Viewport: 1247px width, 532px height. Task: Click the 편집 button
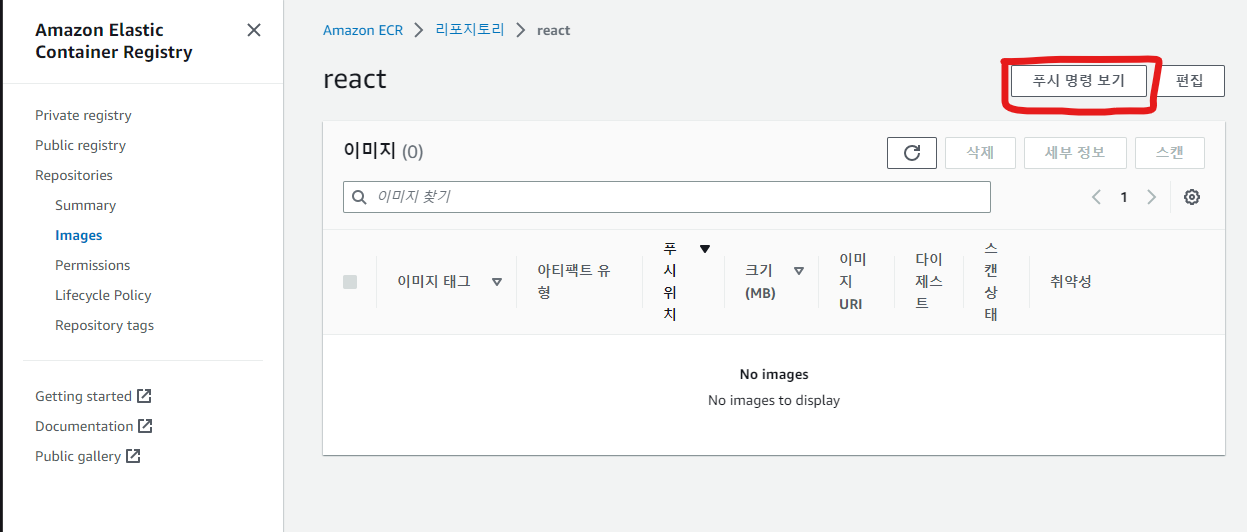tap(1189, 81)
